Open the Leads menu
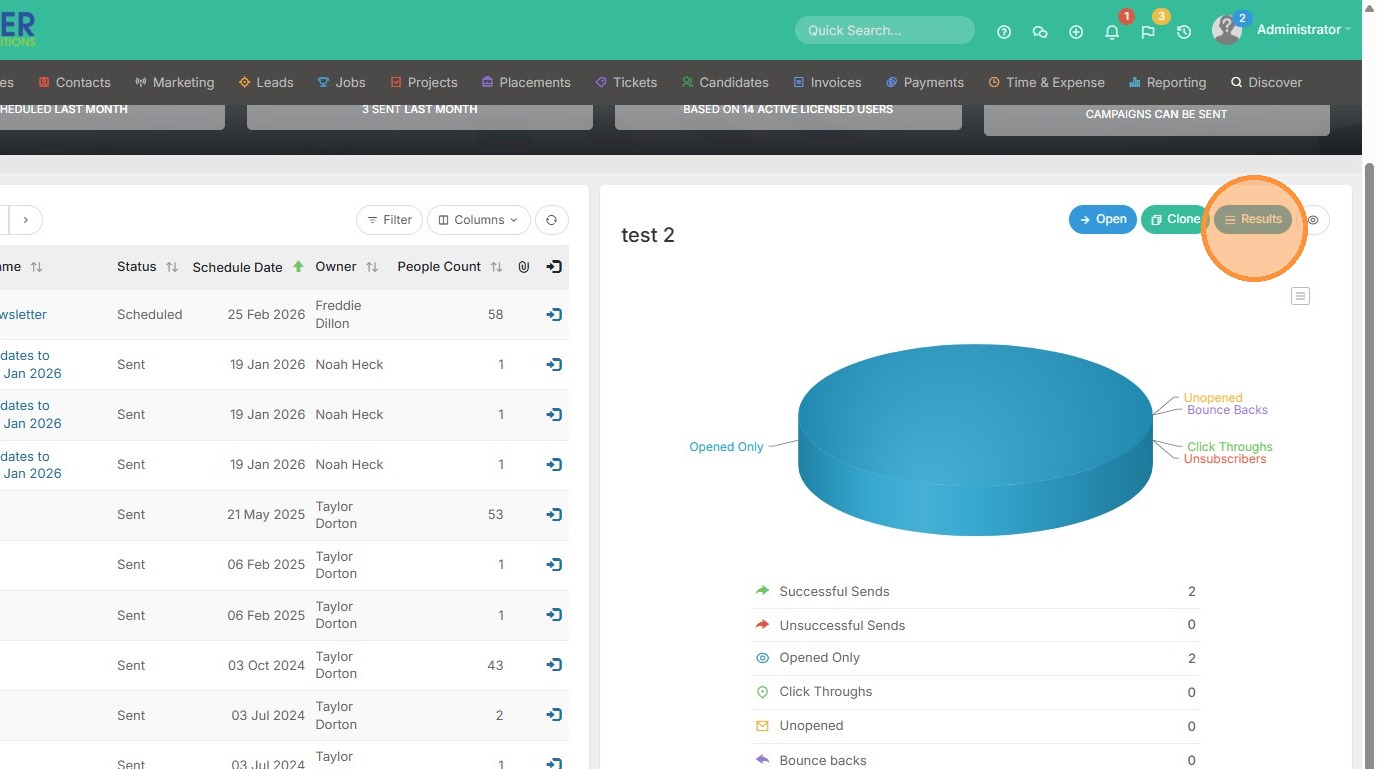The image size is (1377, 769). click(x=266, y=82)
